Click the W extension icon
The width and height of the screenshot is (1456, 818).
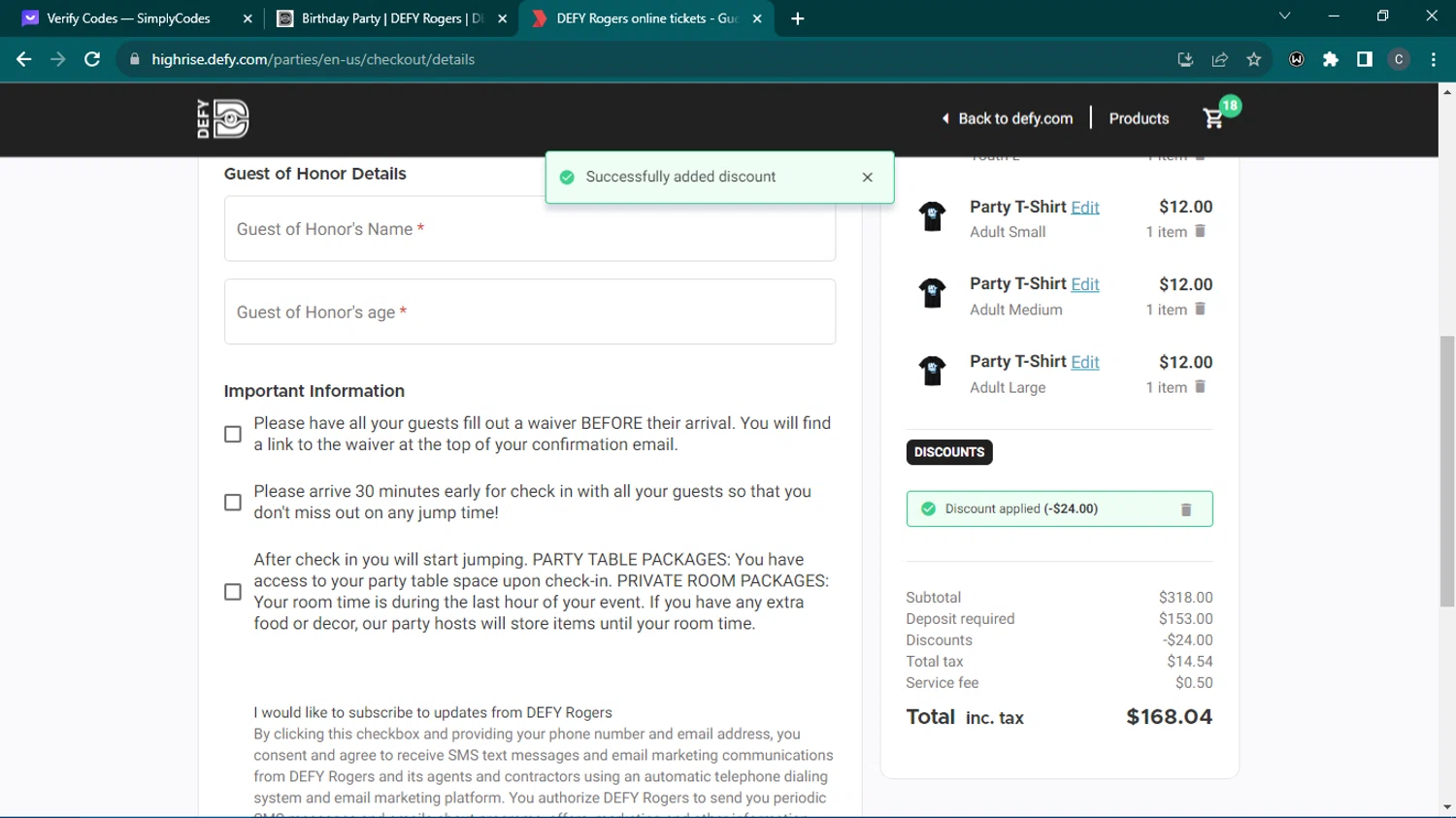[1297, 59]
